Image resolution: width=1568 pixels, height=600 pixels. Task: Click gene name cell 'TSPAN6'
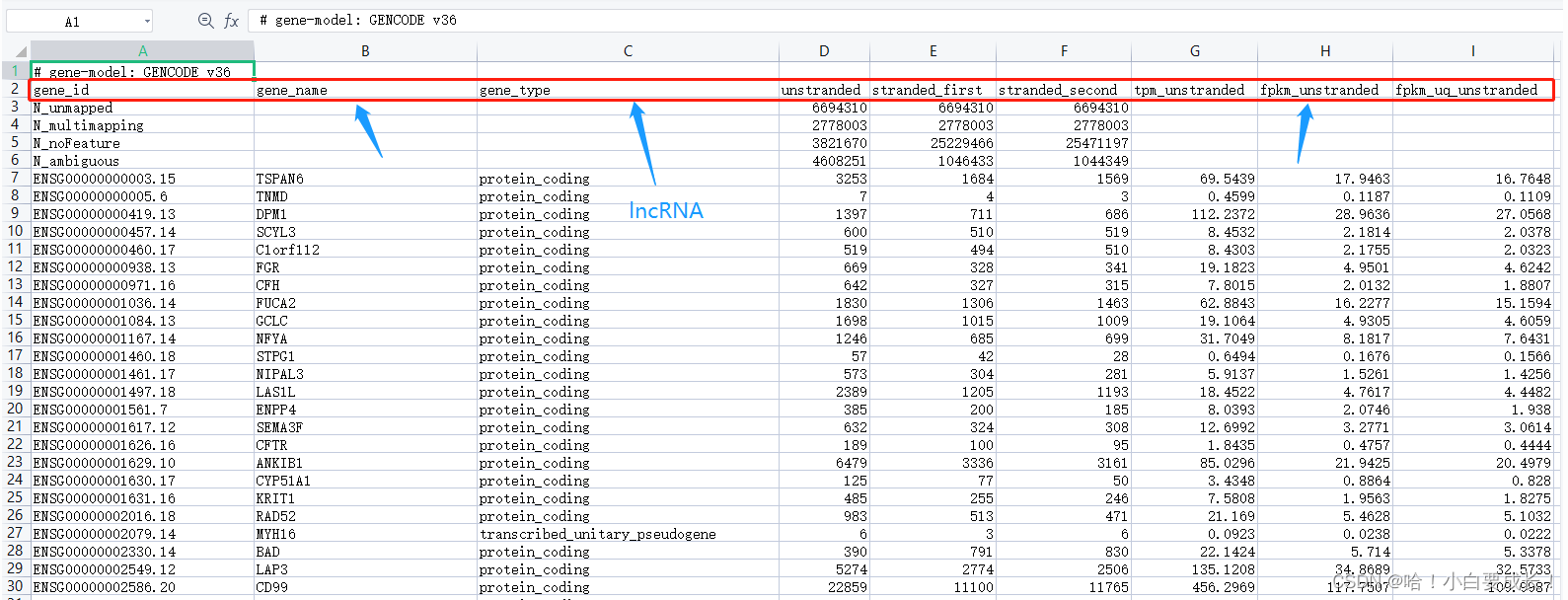click(x=365, y=179)
